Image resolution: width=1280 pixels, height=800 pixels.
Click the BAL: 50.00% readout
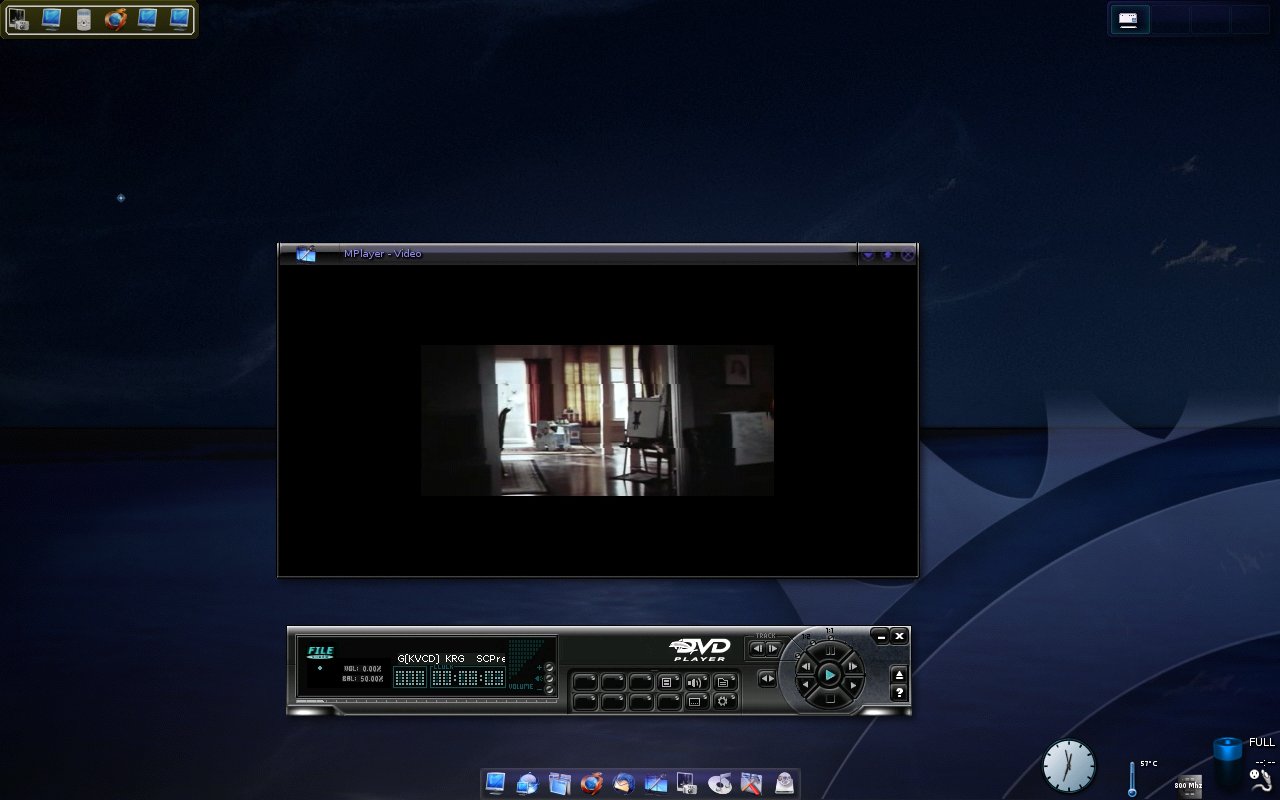(x=363, y=679)
